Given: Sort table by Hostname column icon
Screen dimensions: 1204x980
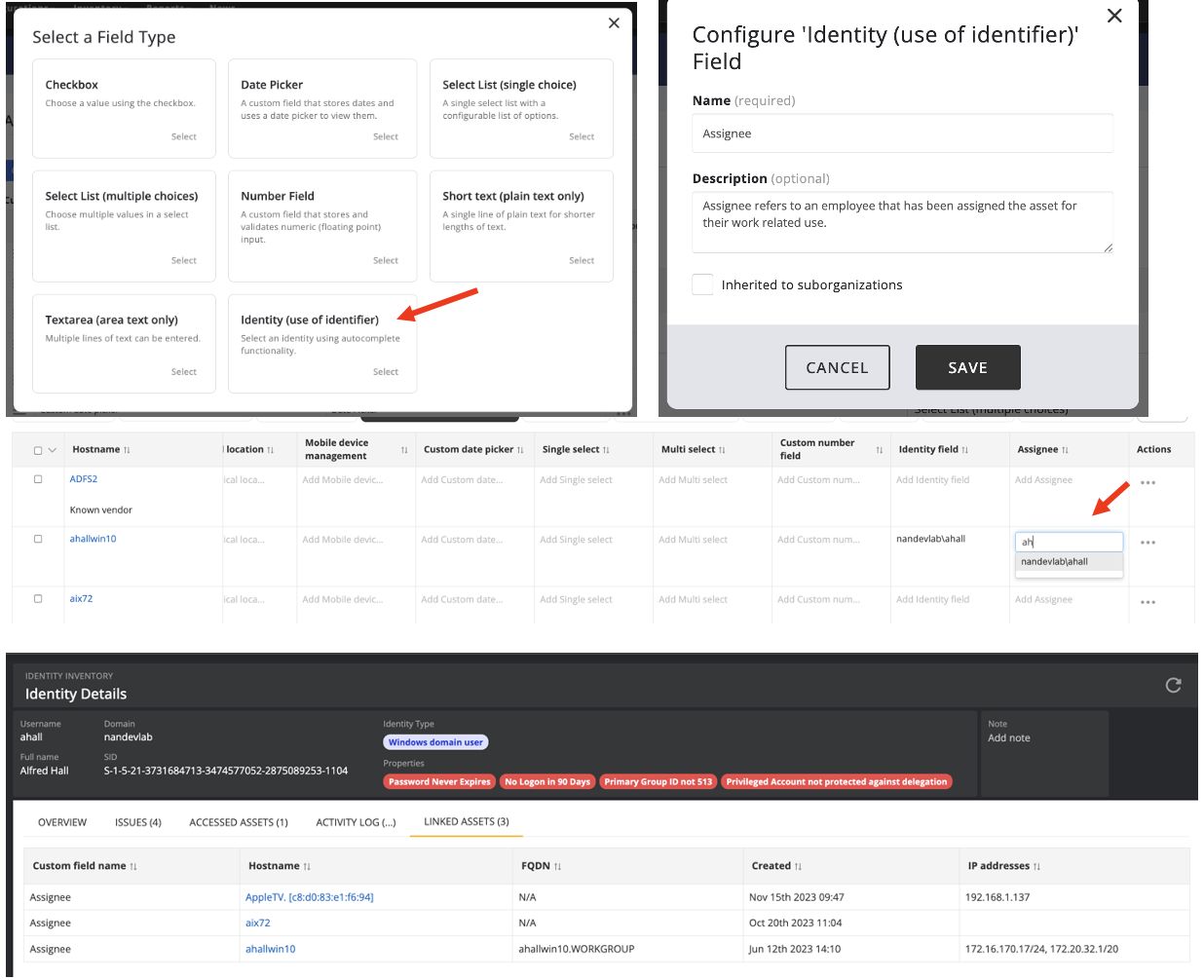Looking at the screenshot, I should pos(127,450).
